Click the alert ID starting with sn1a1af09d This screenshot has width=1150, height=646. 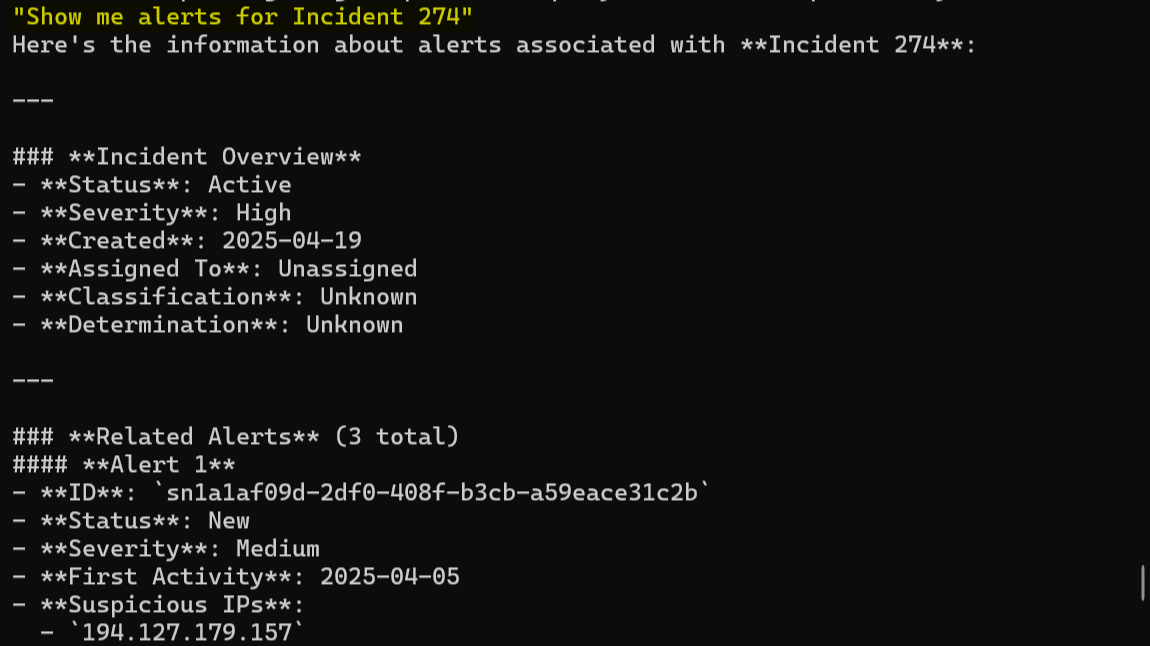pos(431,492)
